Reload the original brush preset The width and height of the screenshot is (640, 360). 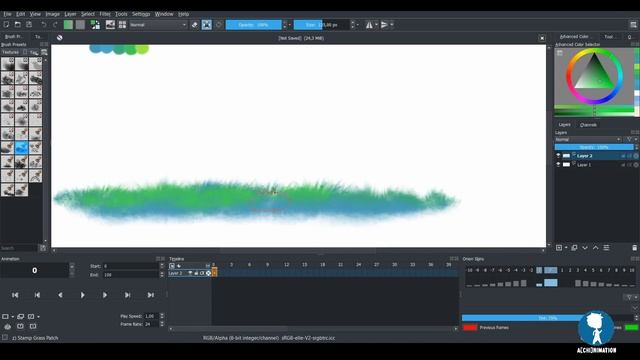pos(219,25)
